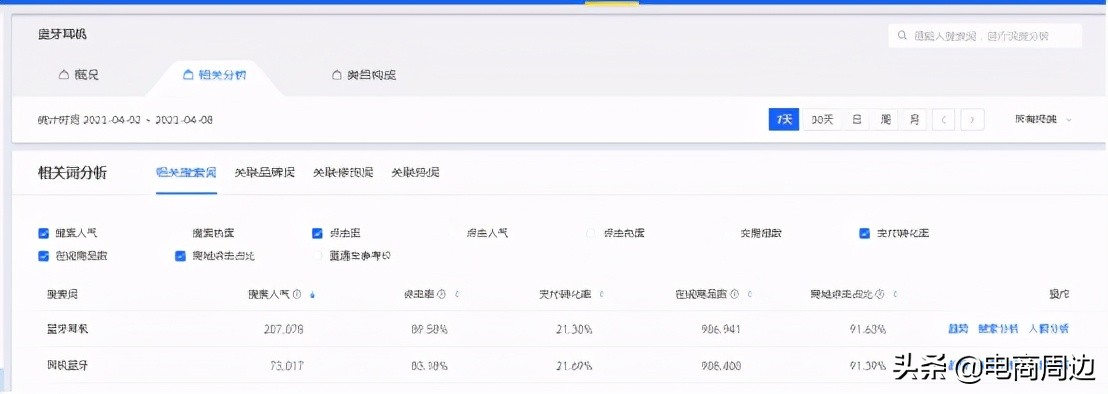Click the 相关词分析 section heading
The width and height of the screenshot is (1108, 394).
(72, 172)
